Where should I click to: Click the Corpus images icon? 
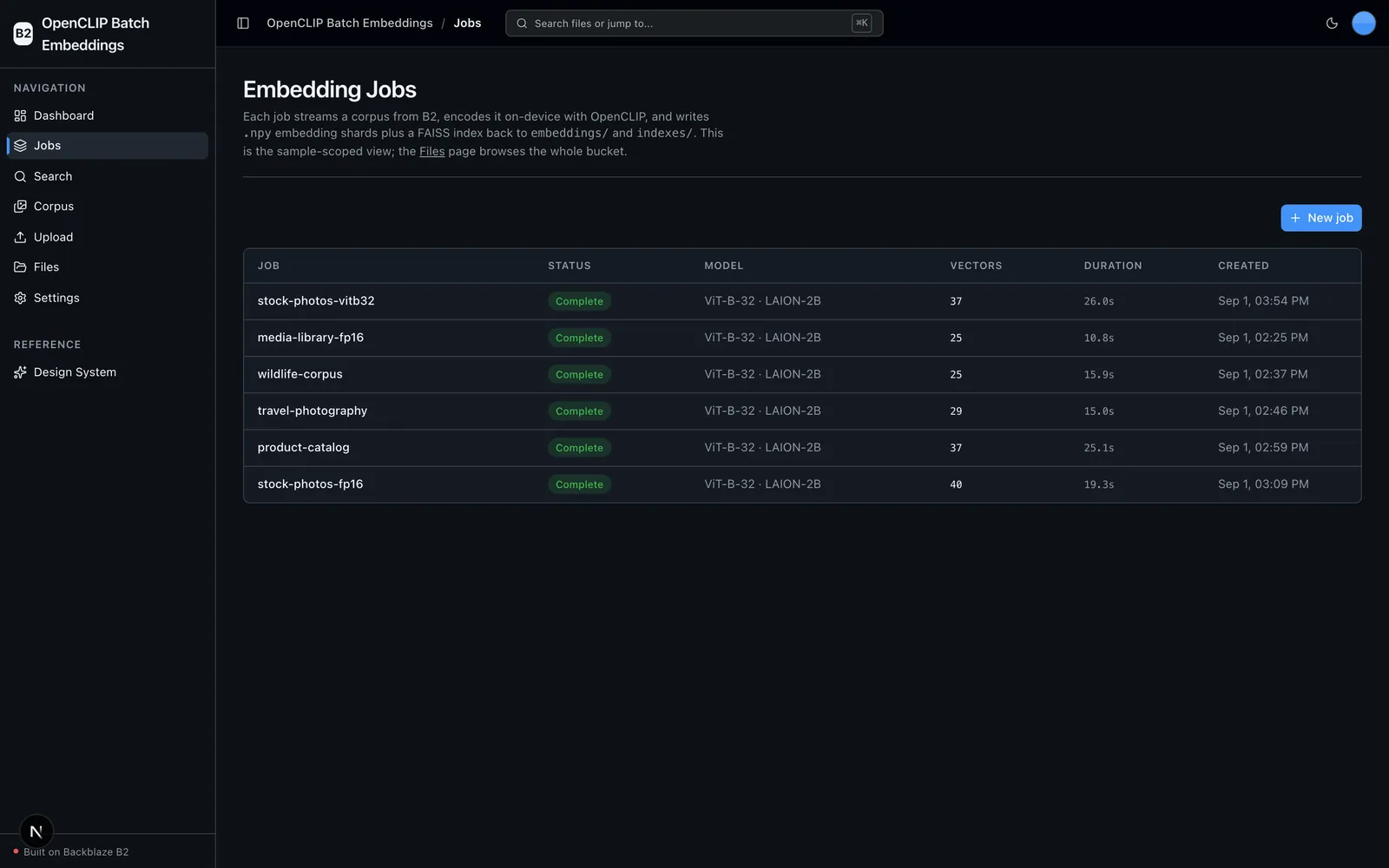20,207
